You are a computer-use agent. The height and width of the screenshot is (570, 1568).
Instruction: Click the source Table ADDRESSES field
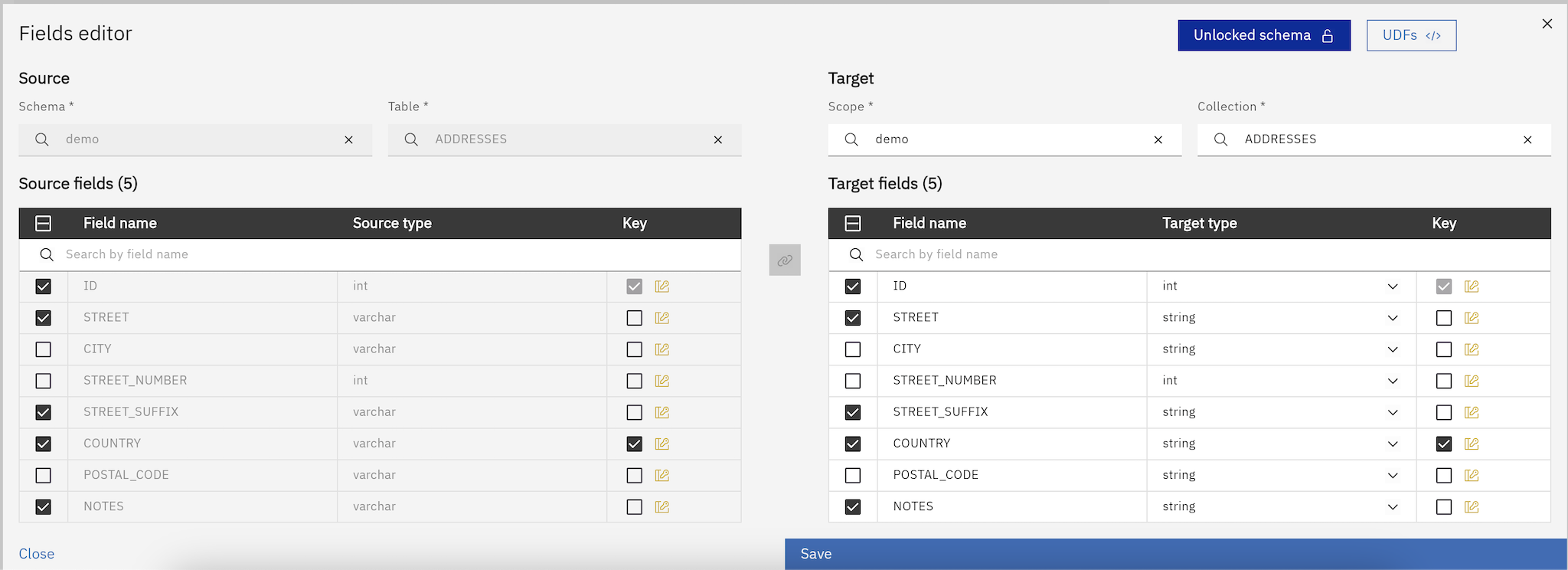click(564, 139)
